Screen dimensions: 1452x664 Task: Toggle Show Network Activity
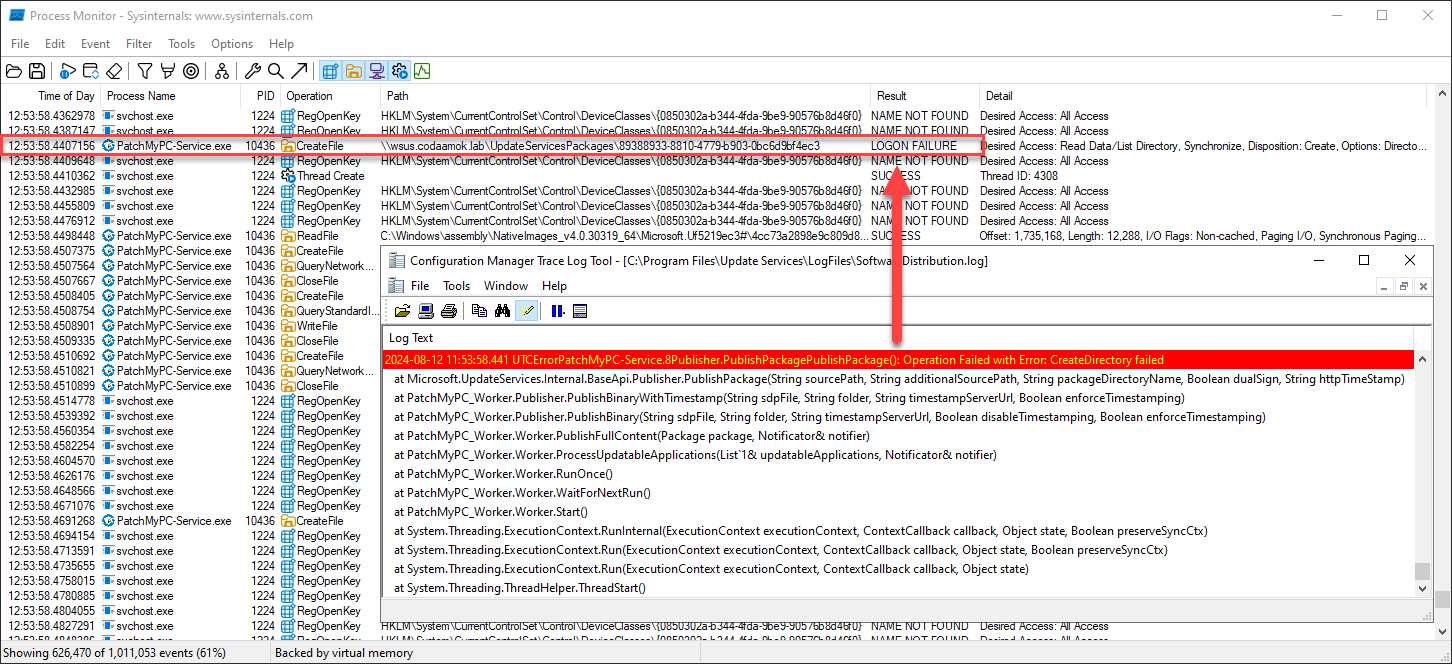pyautogui.click(x=377, y=71)
